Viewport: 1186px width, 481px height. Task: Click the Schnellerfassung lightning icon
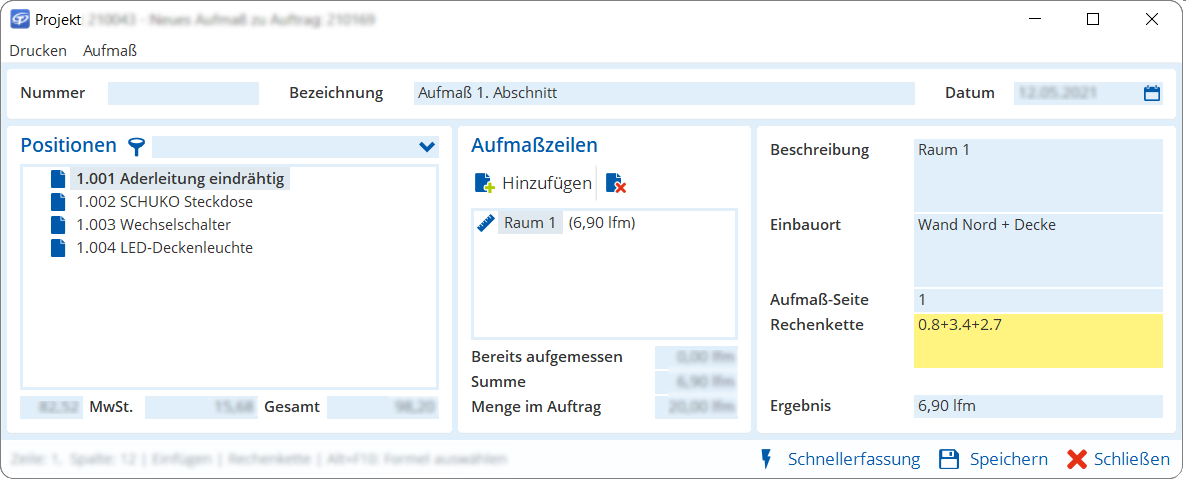pyautogui.click(x=767, y=459)
